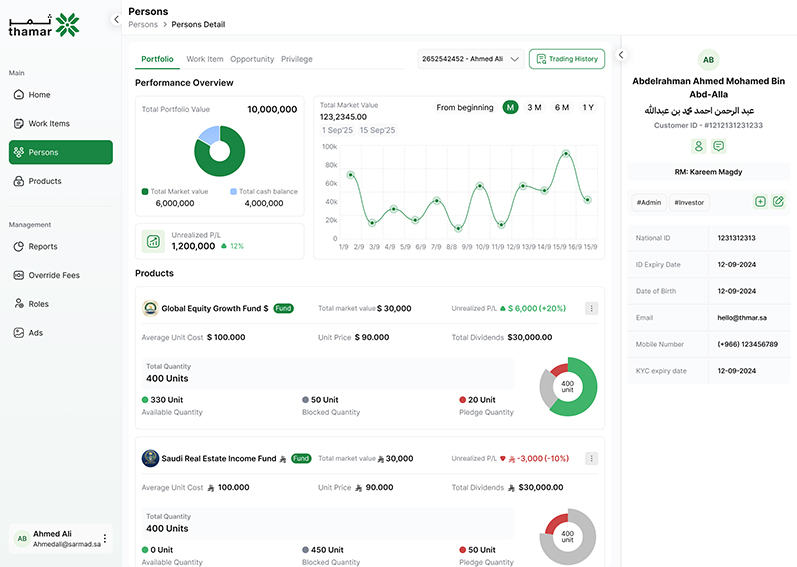Open the Override Fees page
The width and height of the screenshot is (797, 567).
point(53,275)
